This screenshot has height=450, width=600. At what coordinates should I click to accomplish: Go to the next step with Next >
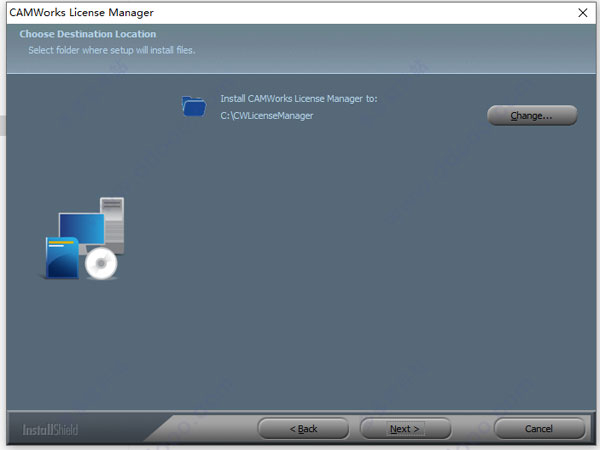pos(405,429)
